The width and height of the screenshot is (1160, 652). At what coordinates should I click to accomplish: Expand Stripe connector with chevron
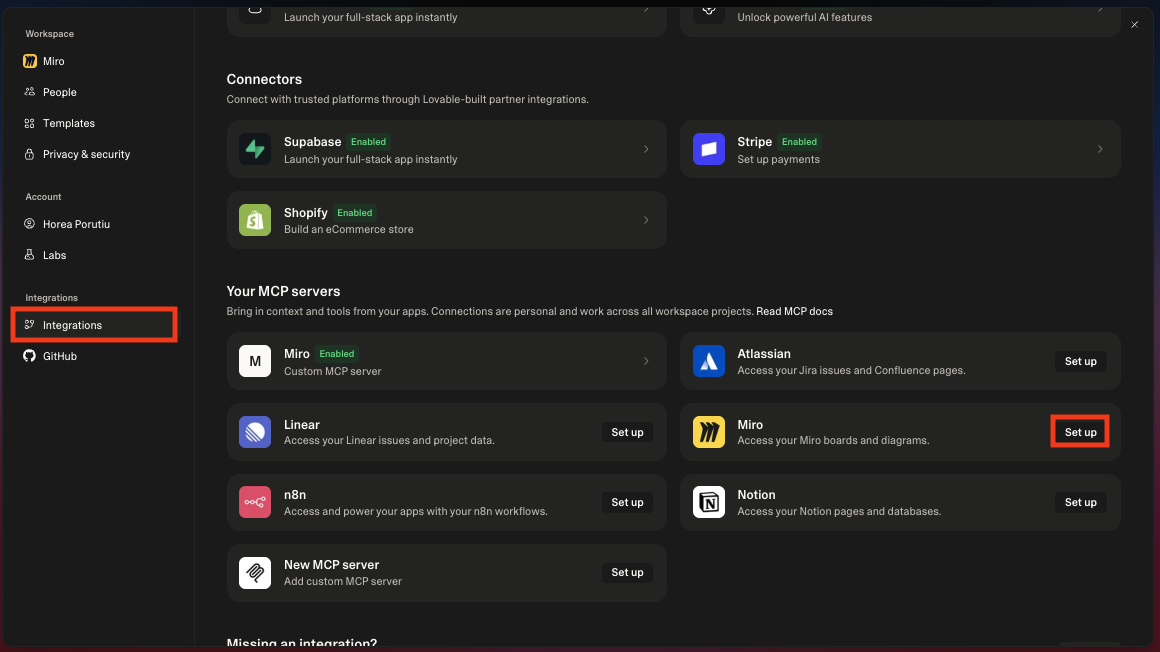pyautogui.click(x=1100, y=149)
